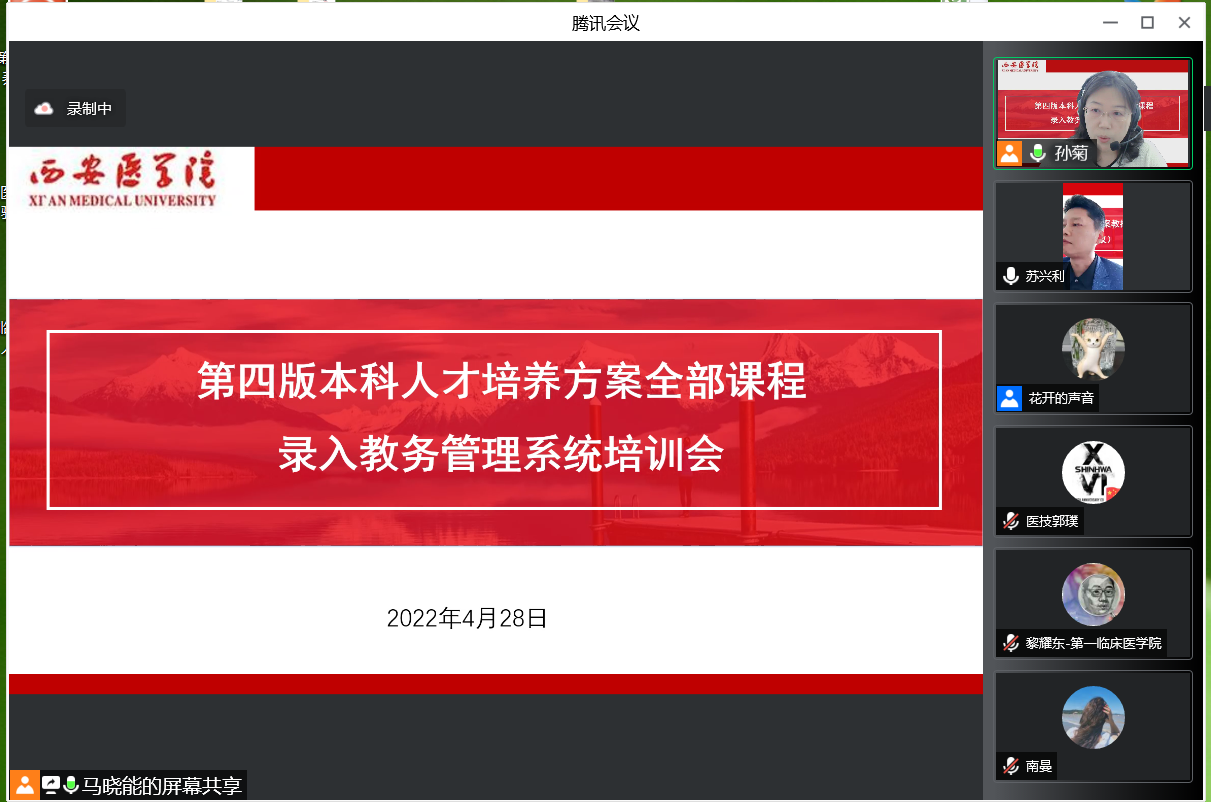Click the cloud recording icon

44,109
